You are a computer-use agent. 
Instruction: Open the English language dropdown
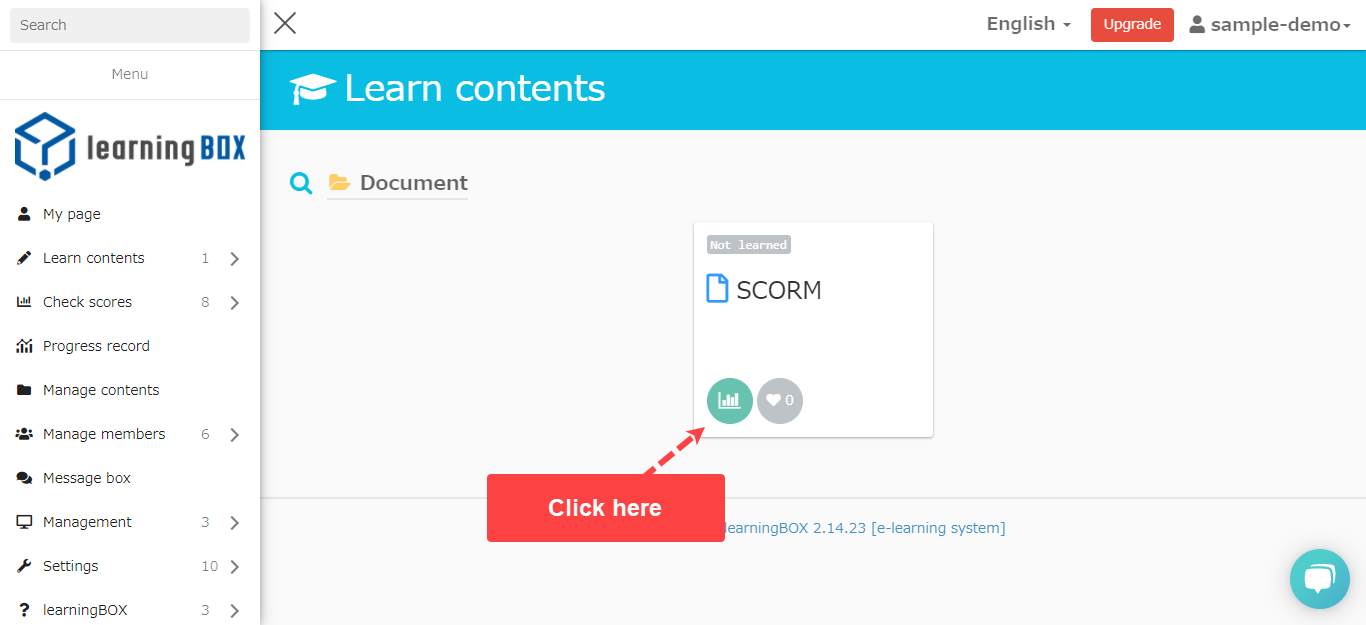pyautogui.click(x=1029, y=24)
